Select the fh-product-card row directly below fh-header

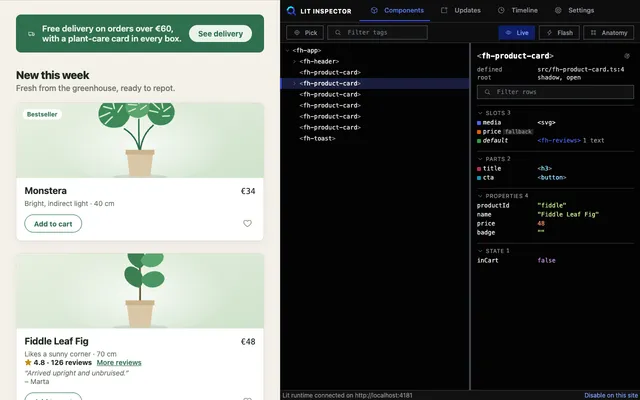click(375, 73)
